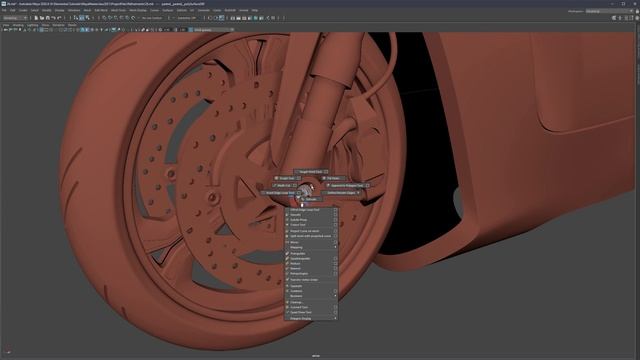Toggle construction history icon
The image size is (640, 360).
click(221, 18)
